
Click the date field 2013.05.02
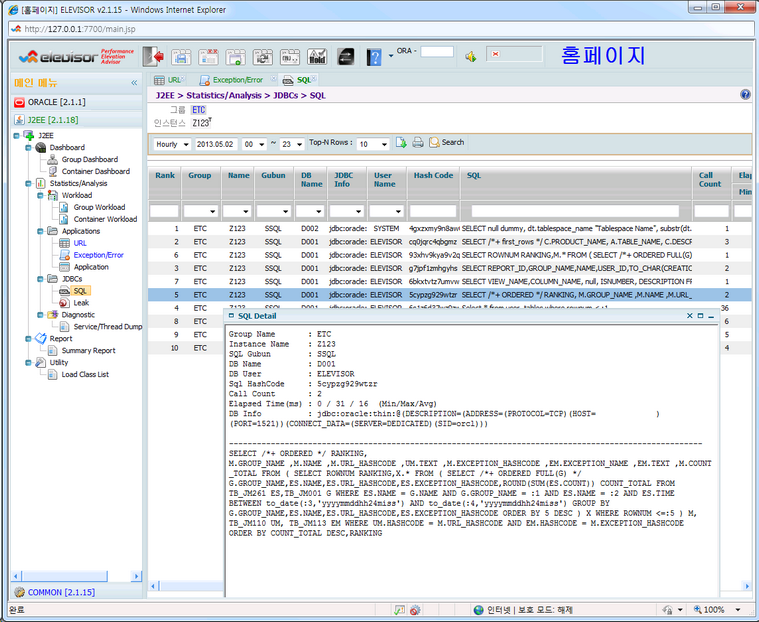tap(216, 144)
